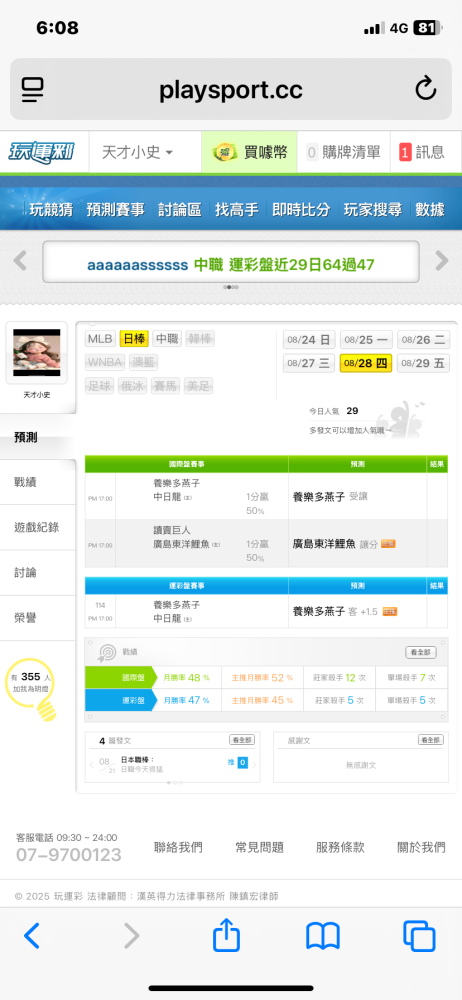The height and width of the screenshot is (1000, 462).
Task: Select the MLB league filter
Action: [x=100, y=339]
